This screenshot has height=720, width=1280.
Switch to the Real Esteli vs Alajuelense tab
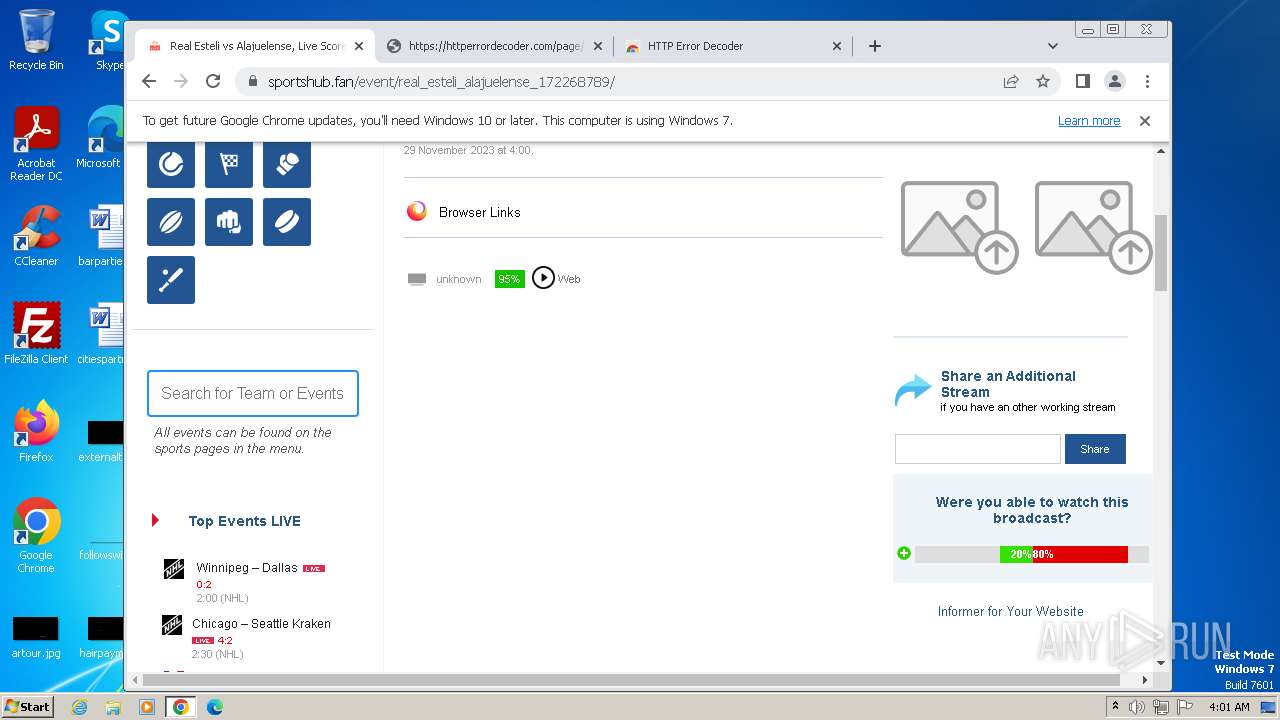tap(255, 46)
